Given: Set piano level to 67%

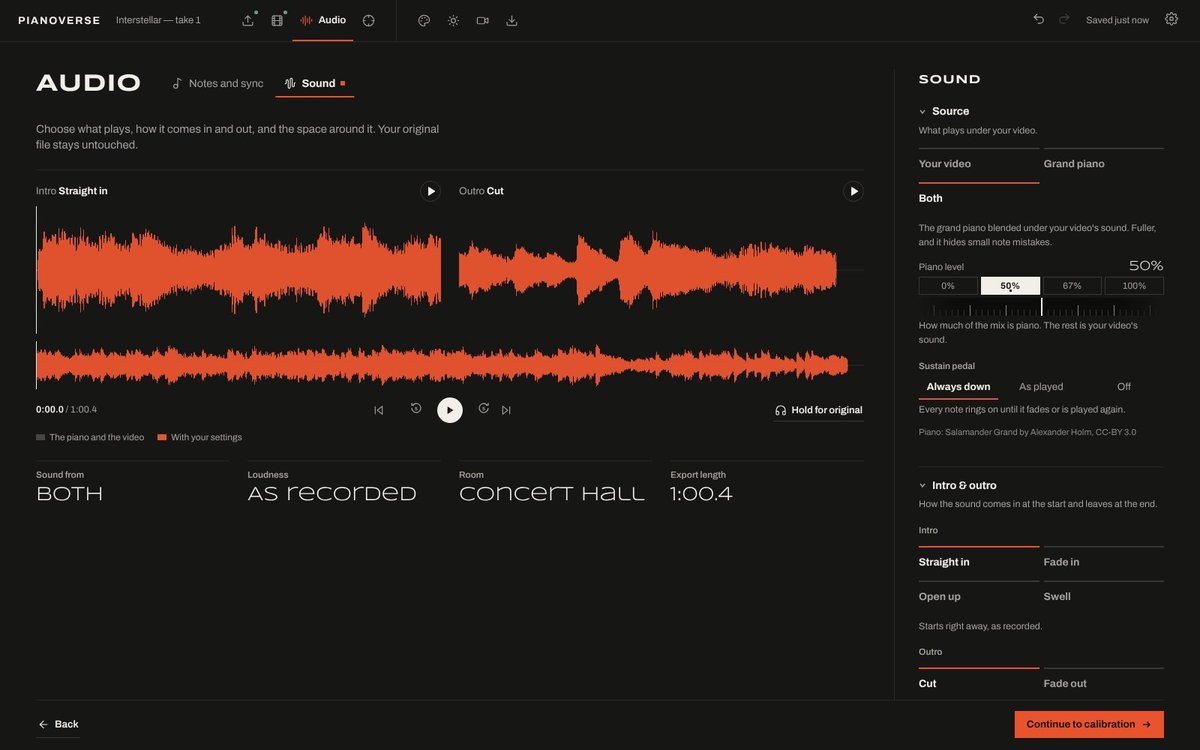Looking at the screenshot, I should point(1072,286).
